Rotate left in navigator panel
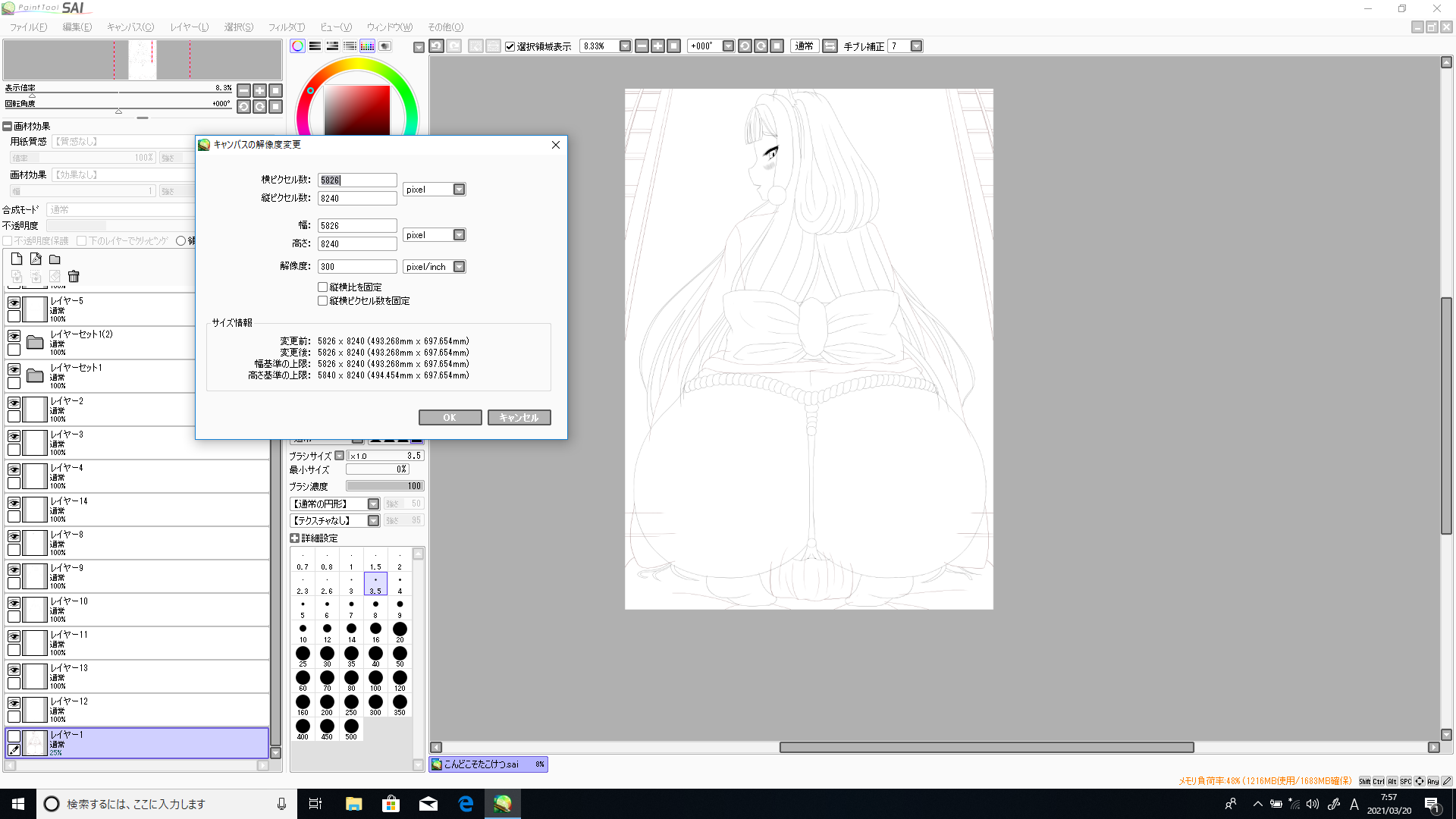The width and height of the screenshot is (1456, 819). [243, 107]
